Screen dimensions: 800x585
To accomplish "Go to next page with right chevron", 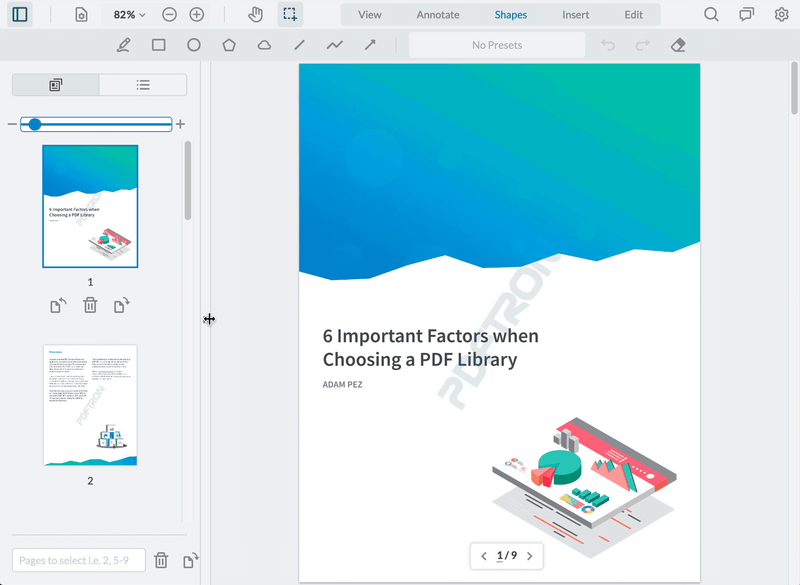I will (527, 556).
